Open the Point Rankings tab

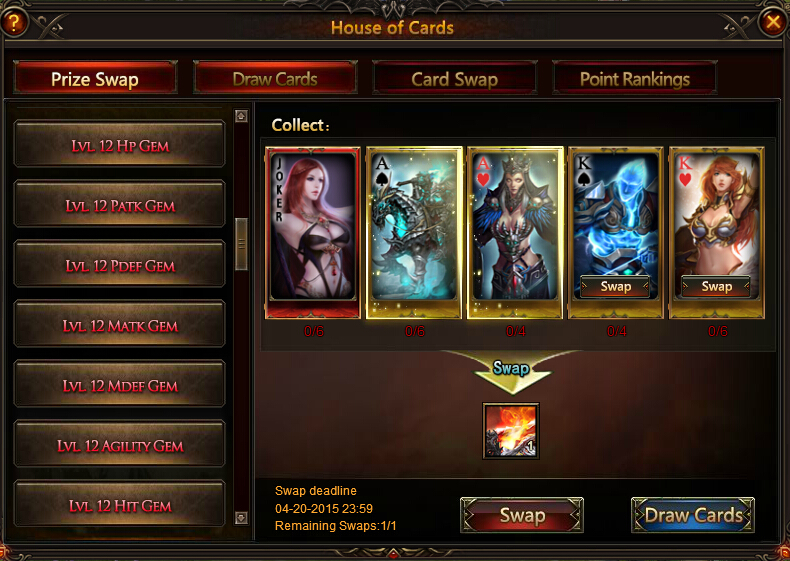635,78
